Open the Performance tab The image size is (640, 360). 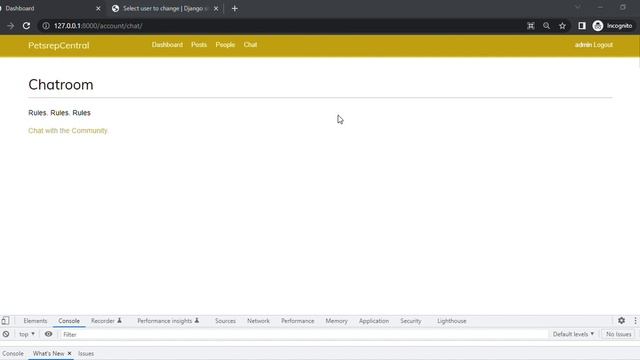(298, 321)
